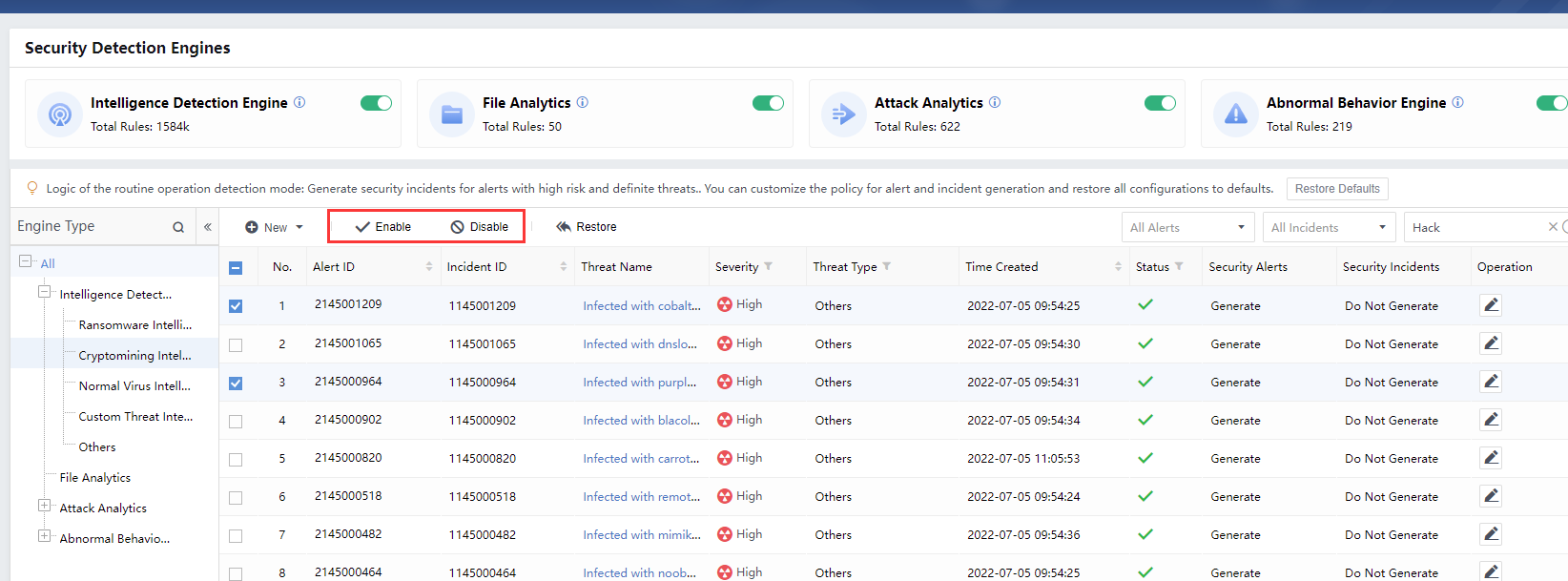Click the Threat Type column filter icon
The width and height of the screenshot is (1568, 581).
tap(887, 266)
